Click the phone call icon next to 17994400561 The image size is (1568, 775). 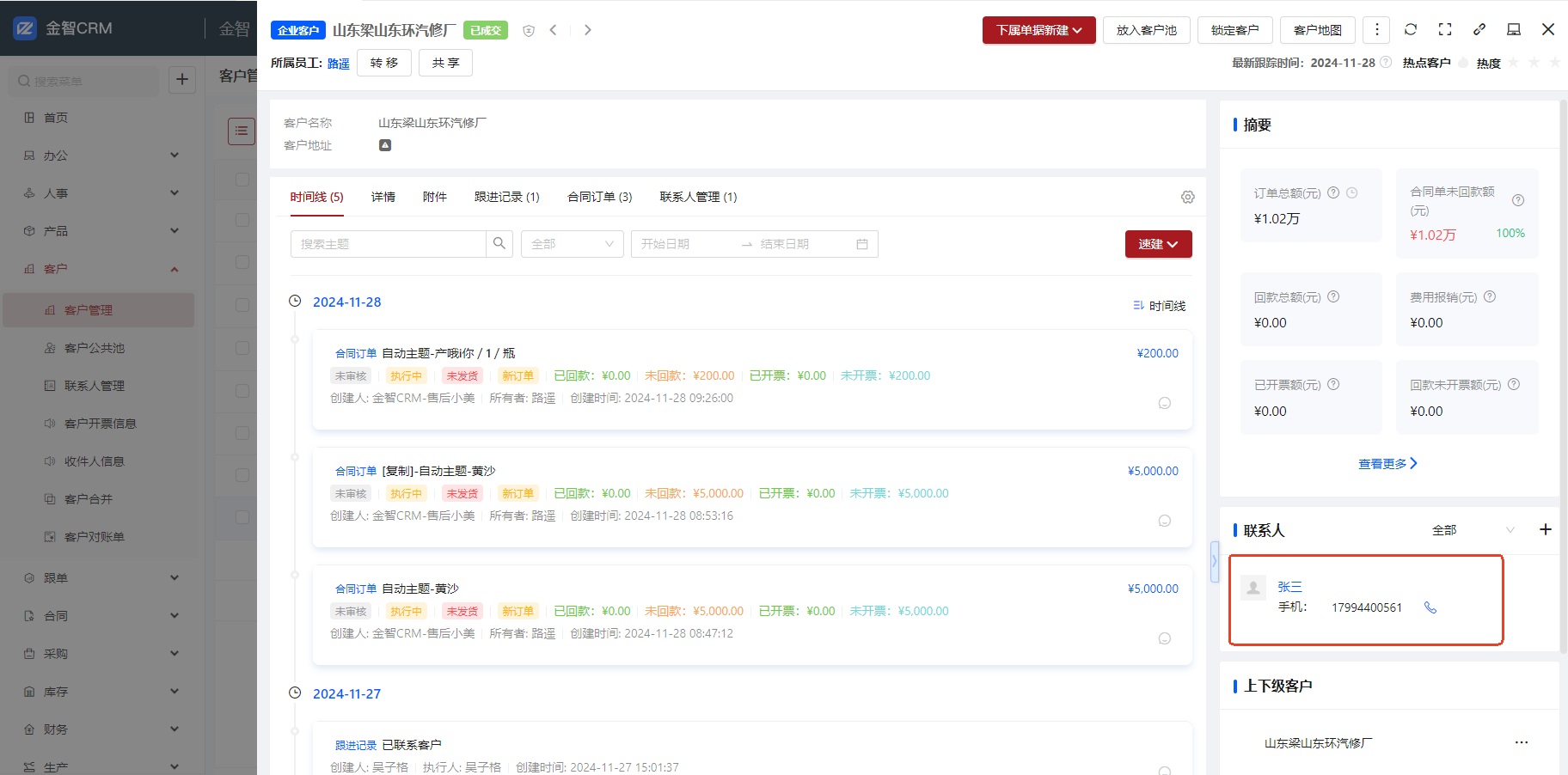pyautogui.click(x=1430, y=607)
